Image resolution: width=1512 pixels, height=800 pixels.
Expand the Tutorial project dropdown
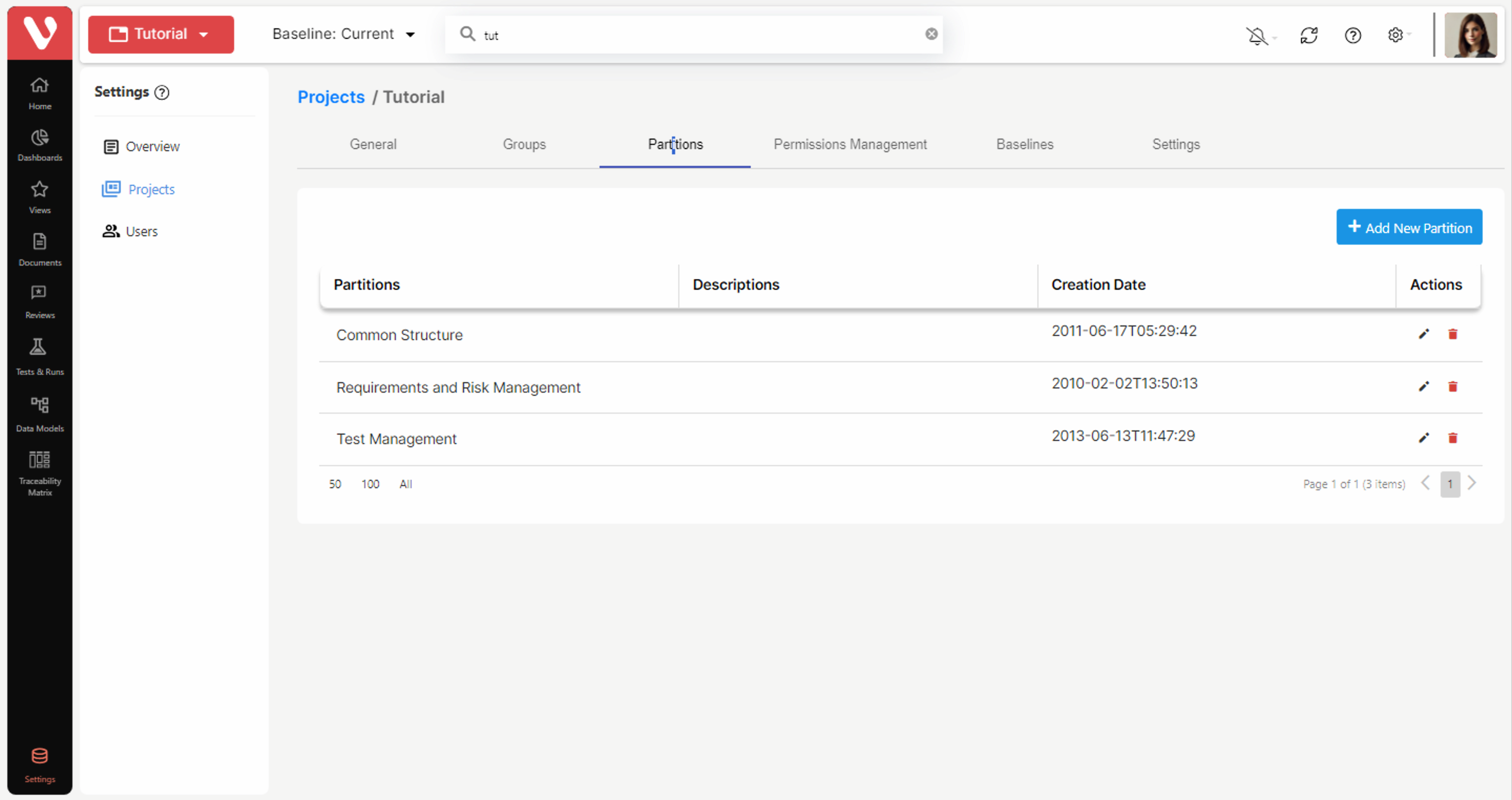click(x=161, y=34)
